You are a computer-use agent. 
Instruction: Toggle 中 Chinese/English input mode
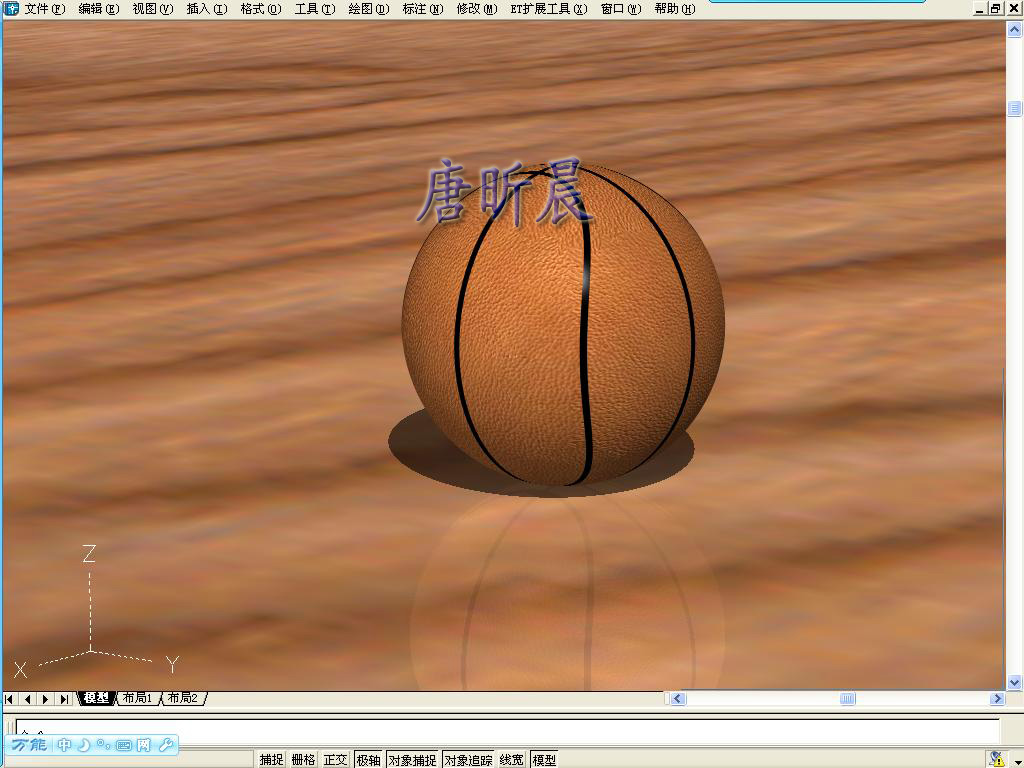[x=64, y=744]
